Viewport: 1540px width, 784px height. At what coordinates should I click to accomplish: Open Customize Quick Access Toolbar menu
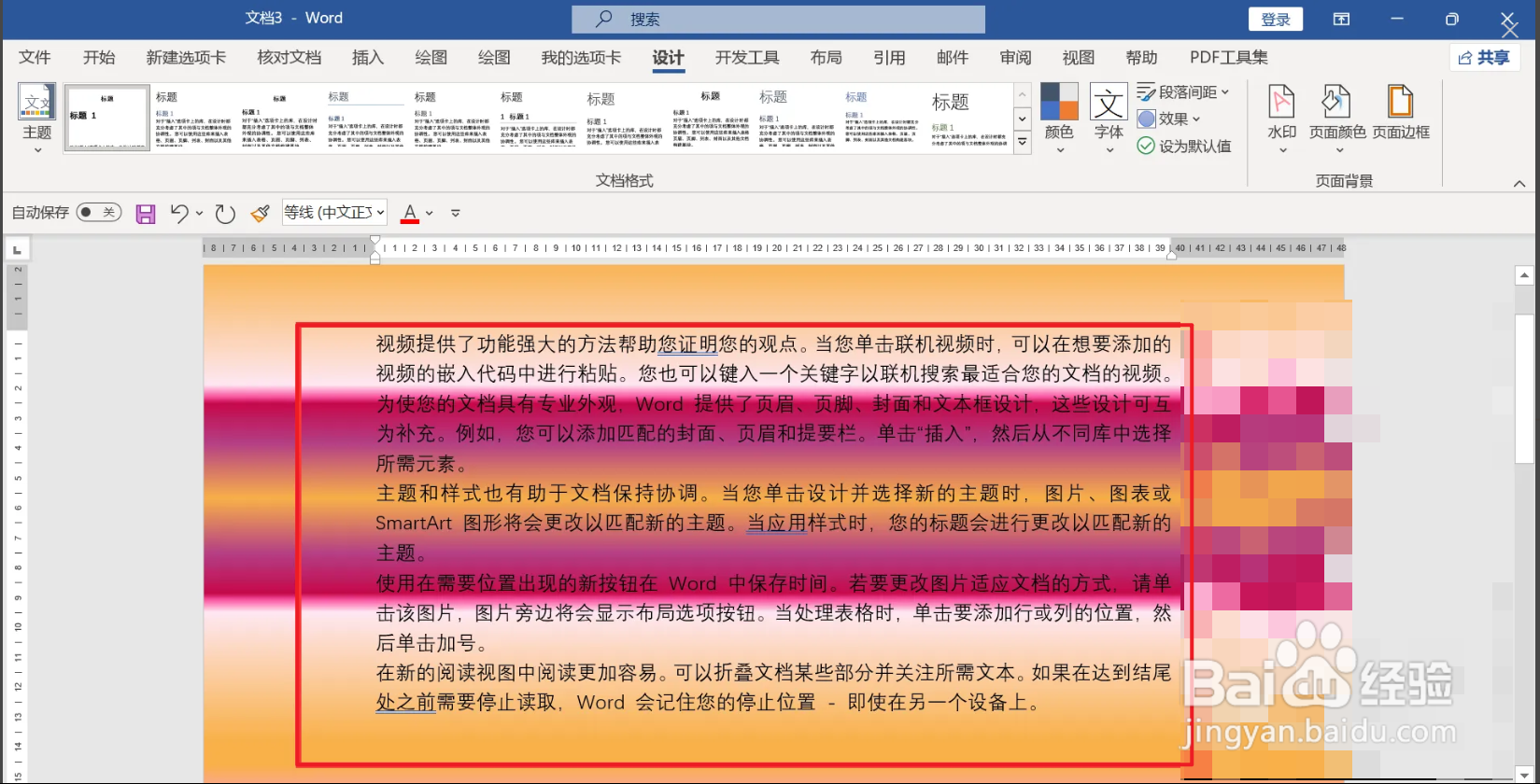point(456,213)
